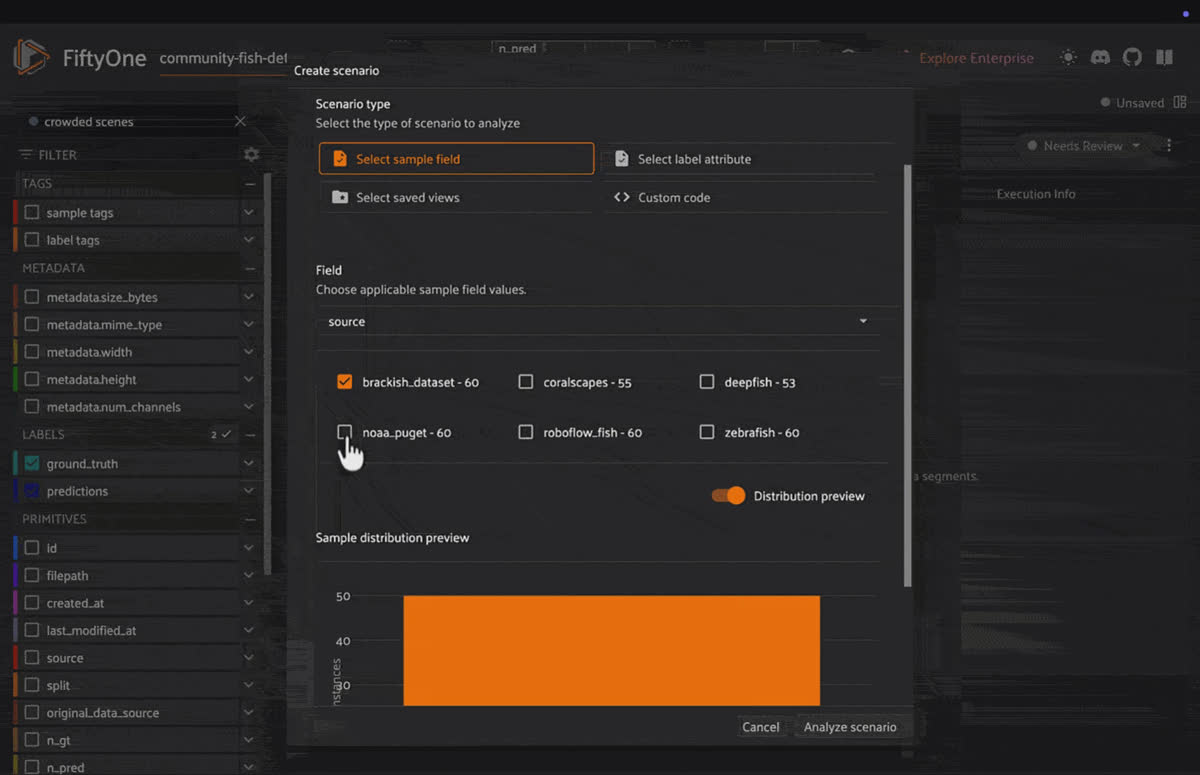Screen dimensions: 1200x775
Task: Click the orange bar in distribution preview
Action: tap(612, 650)
